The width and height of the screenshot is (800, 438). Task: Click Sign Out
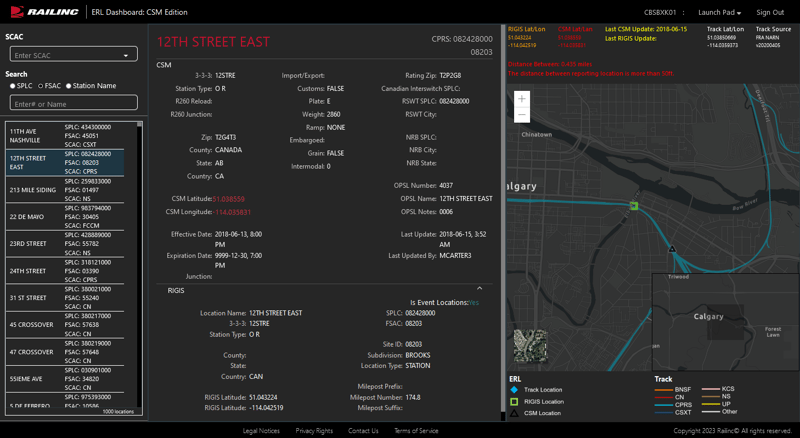(770, 12)
